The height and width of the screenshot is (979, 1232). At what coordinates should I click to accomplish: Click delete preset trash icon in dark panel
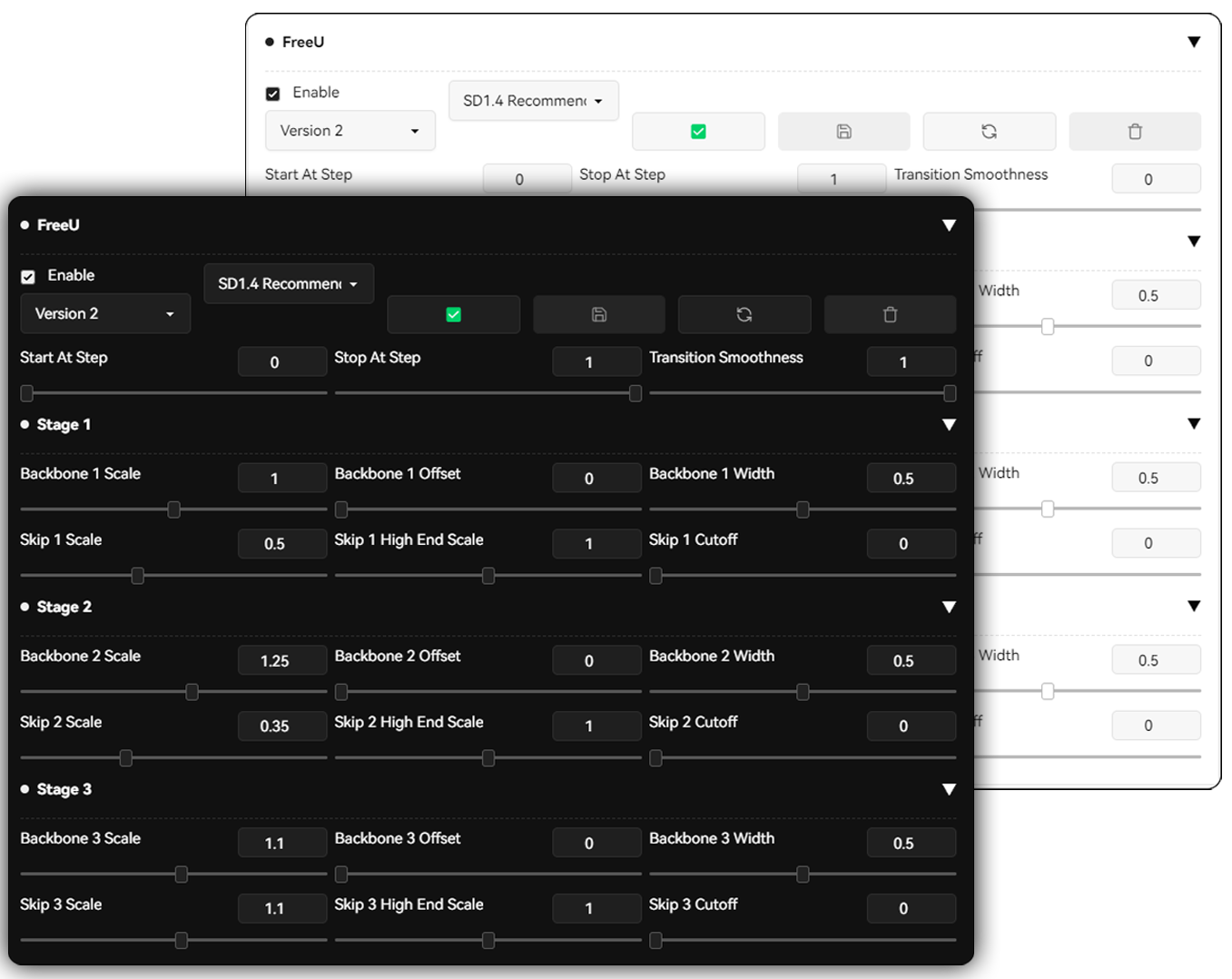point(890,314)
